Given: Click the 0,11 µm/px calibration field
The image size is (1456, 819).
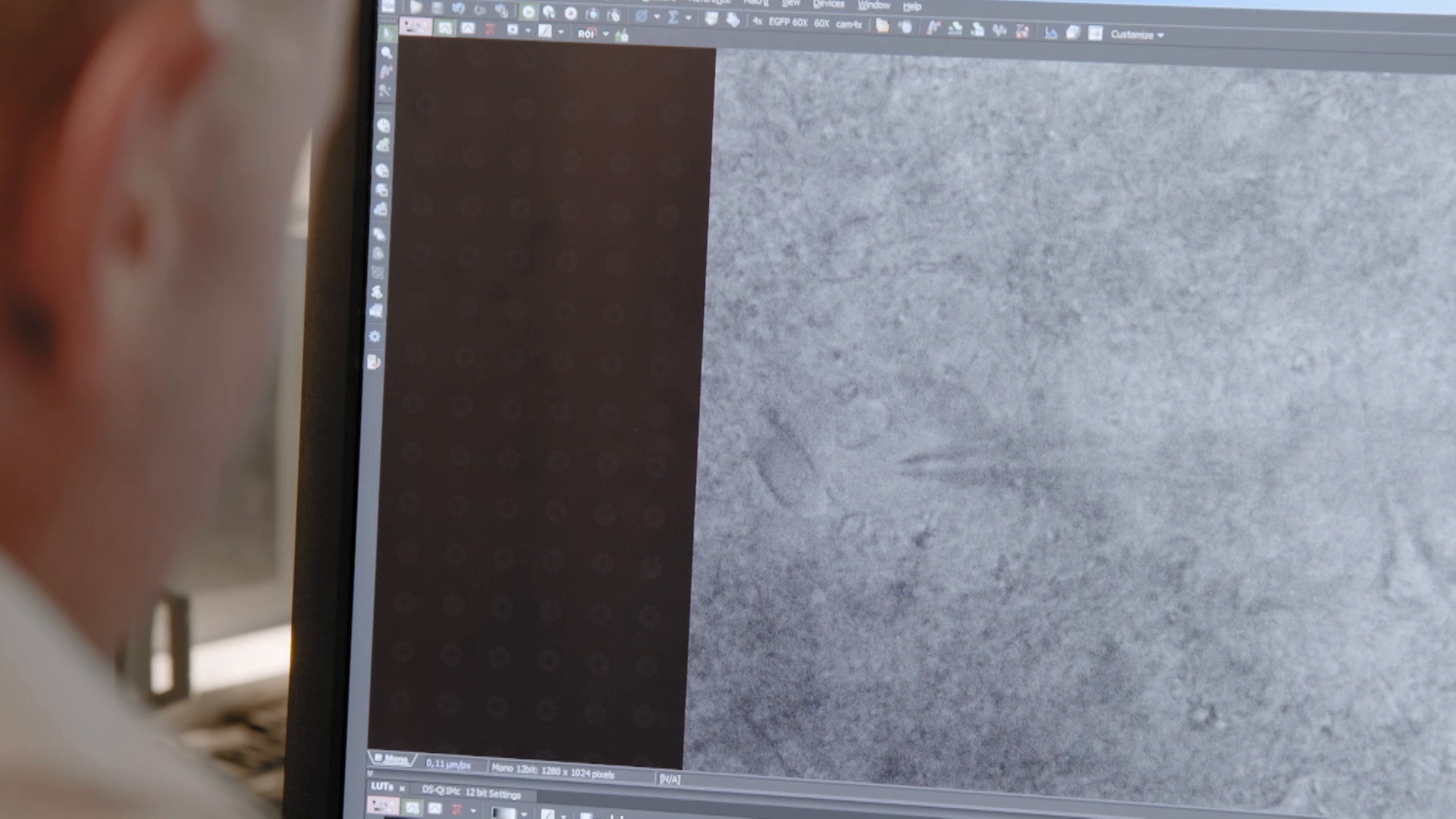Looking at the screenshot, I should click(x=448, y=764).
